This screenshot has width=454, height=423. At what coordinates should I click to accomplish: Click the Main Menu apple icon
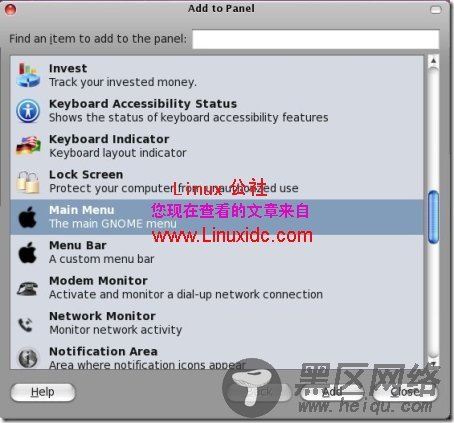(28, 217)
